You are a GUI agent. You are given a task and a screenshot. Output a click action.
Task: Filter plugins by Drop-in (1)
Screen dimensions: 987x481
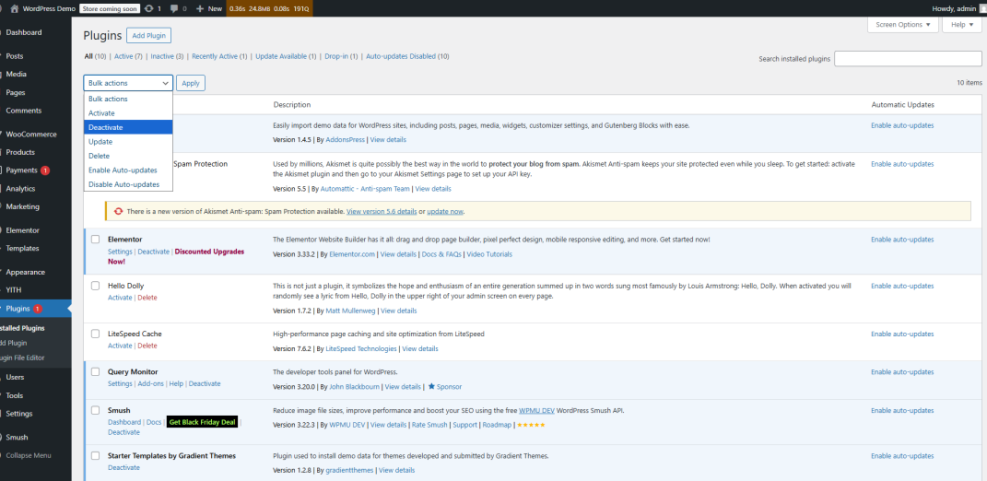[x=341, y=56]
